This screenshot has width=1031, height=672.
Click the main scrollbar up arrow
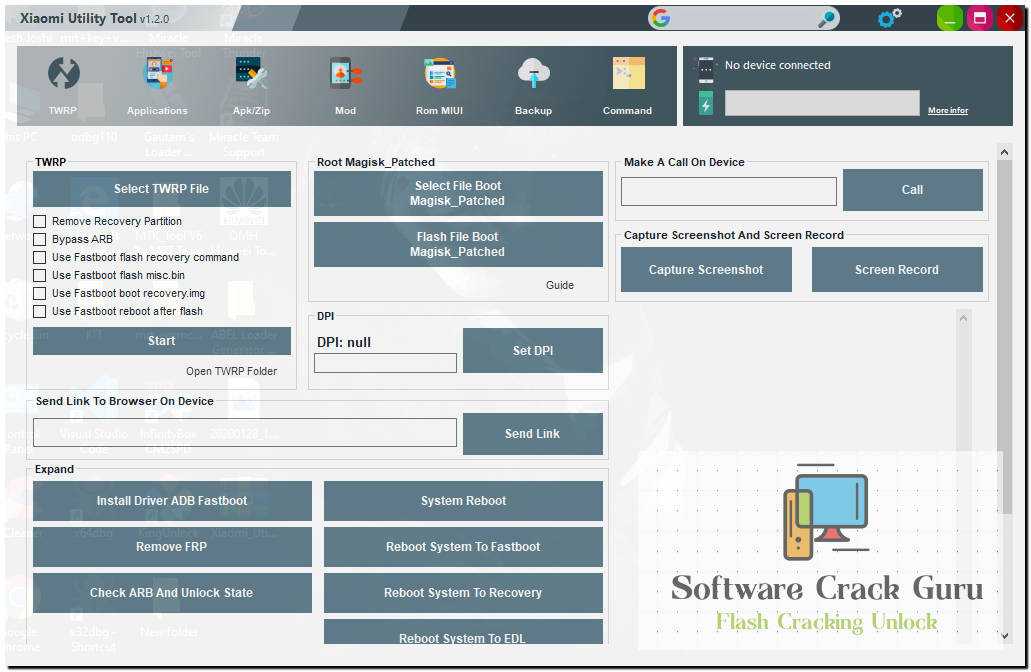click(x=1004, y=153)
